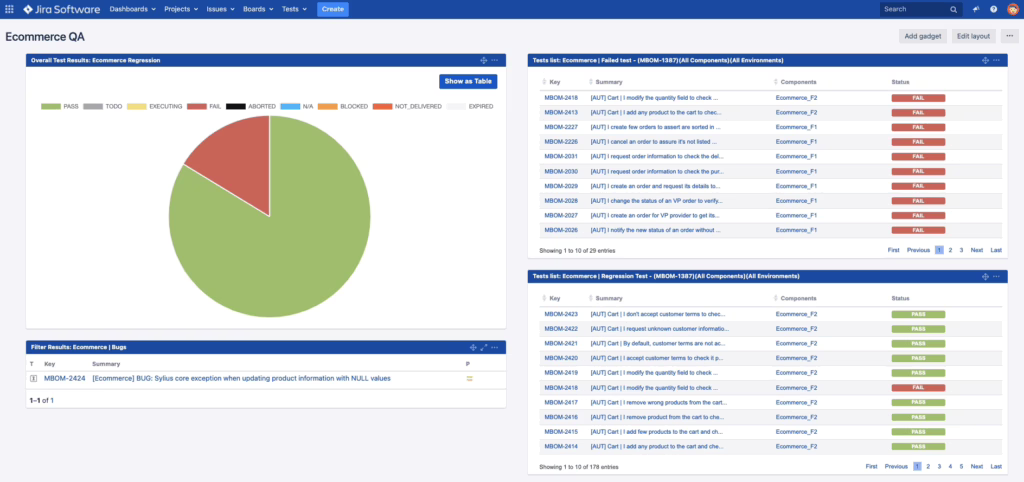
Task: Open more options on Failed test gadget
Action: (x=996, y=60)
